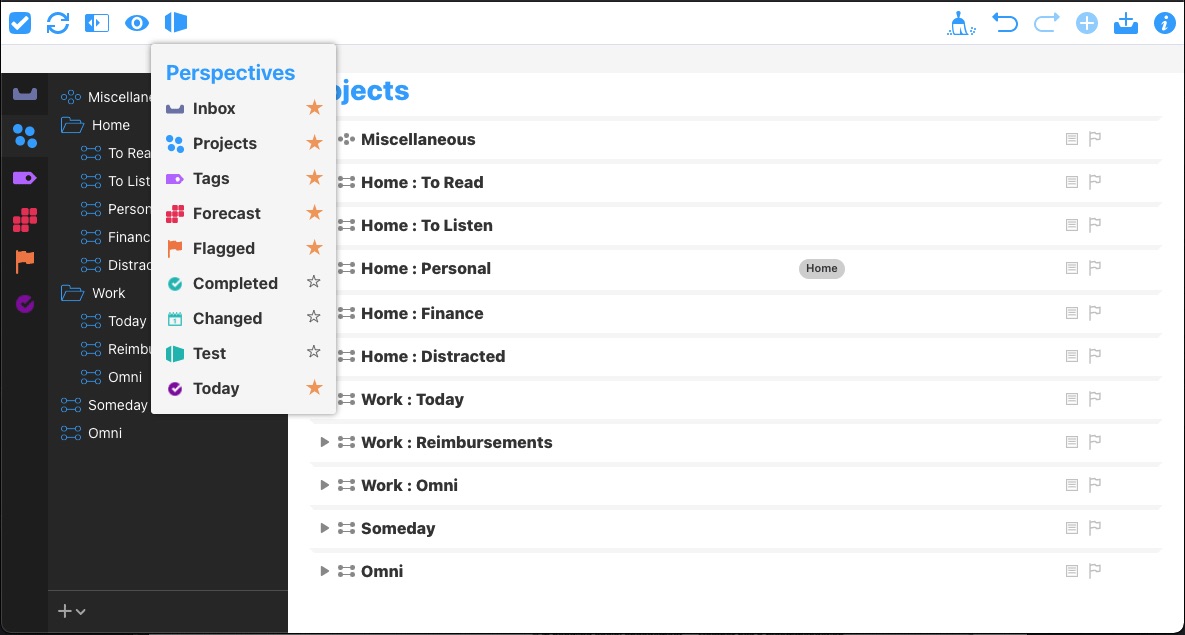Click the info icon in toolbar
1185x635 pixels.
1164,23
